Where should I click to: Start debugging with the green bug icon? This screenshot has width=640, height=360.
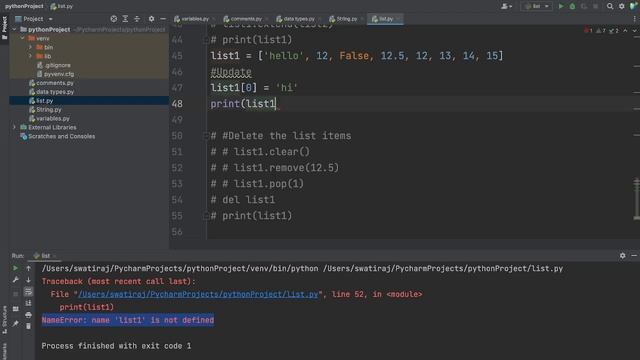(572, 6)
